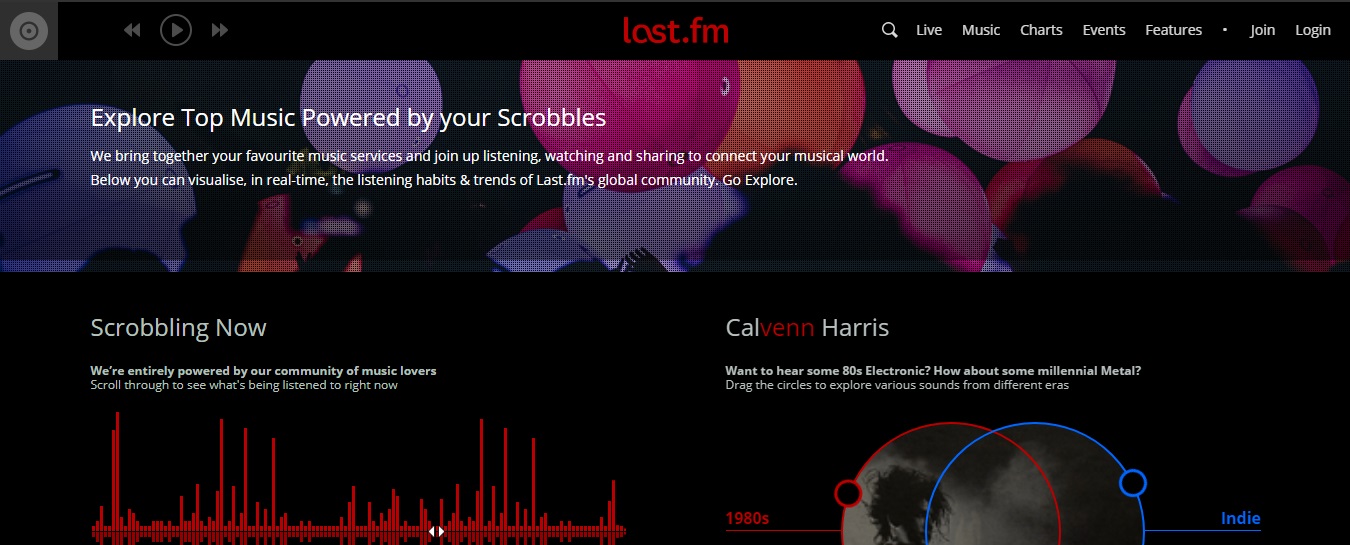Image resolution: width=1350 pixels, height=545 pixels.
Task: Go to the Charts page
Action: point(1041,30)
